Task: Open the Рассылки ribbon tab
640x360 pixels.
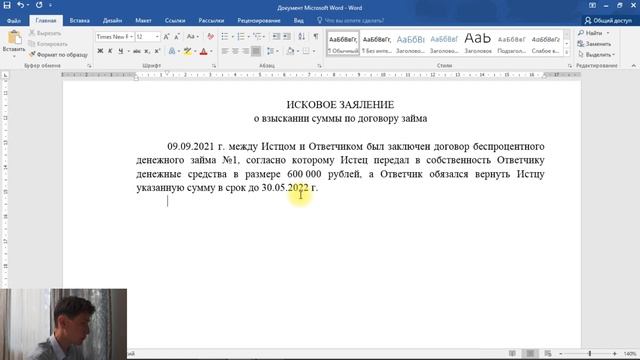Action: 211,20
